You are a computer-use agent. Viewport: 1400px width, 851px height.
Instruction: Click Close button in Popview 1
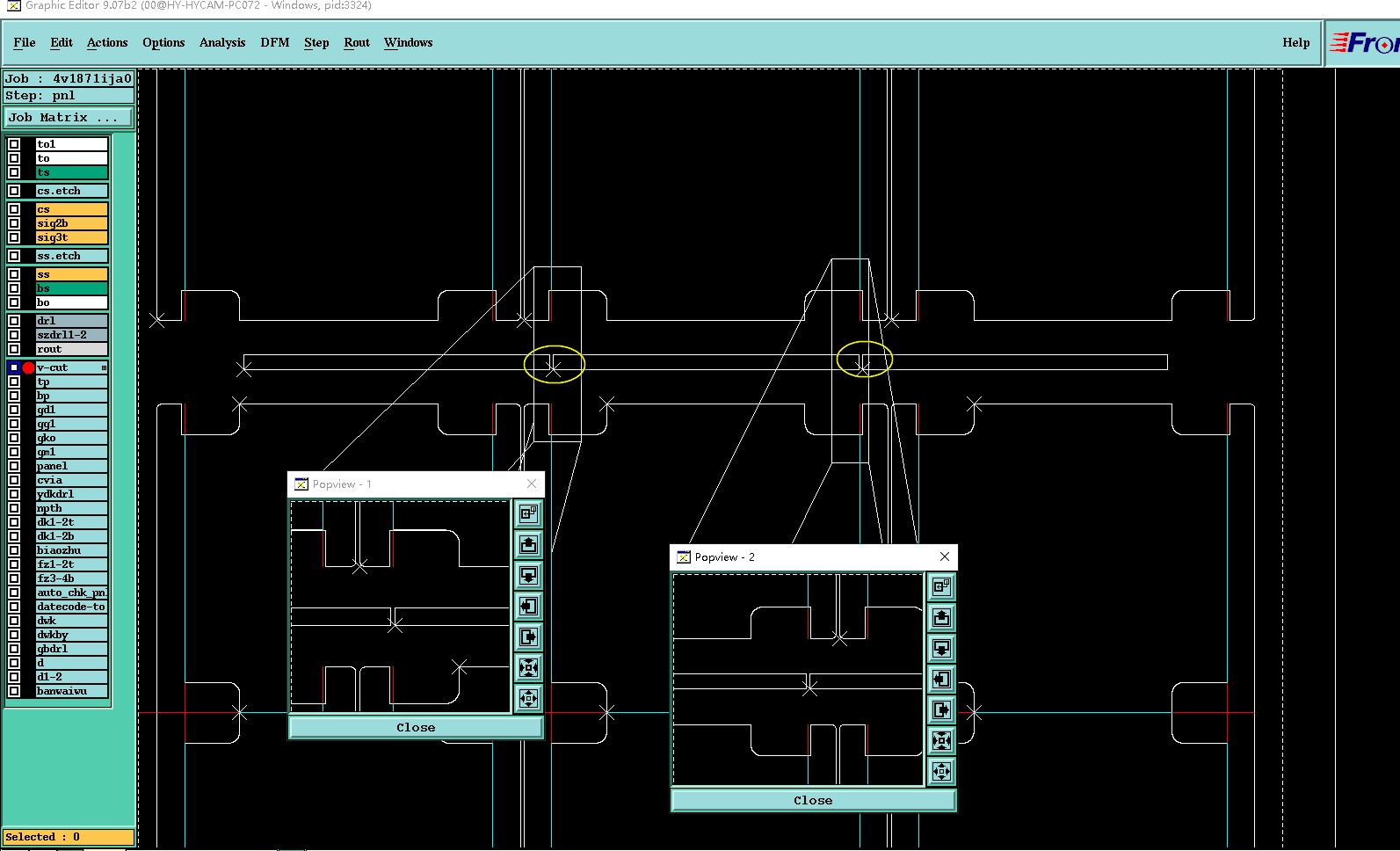coord(416,727)
